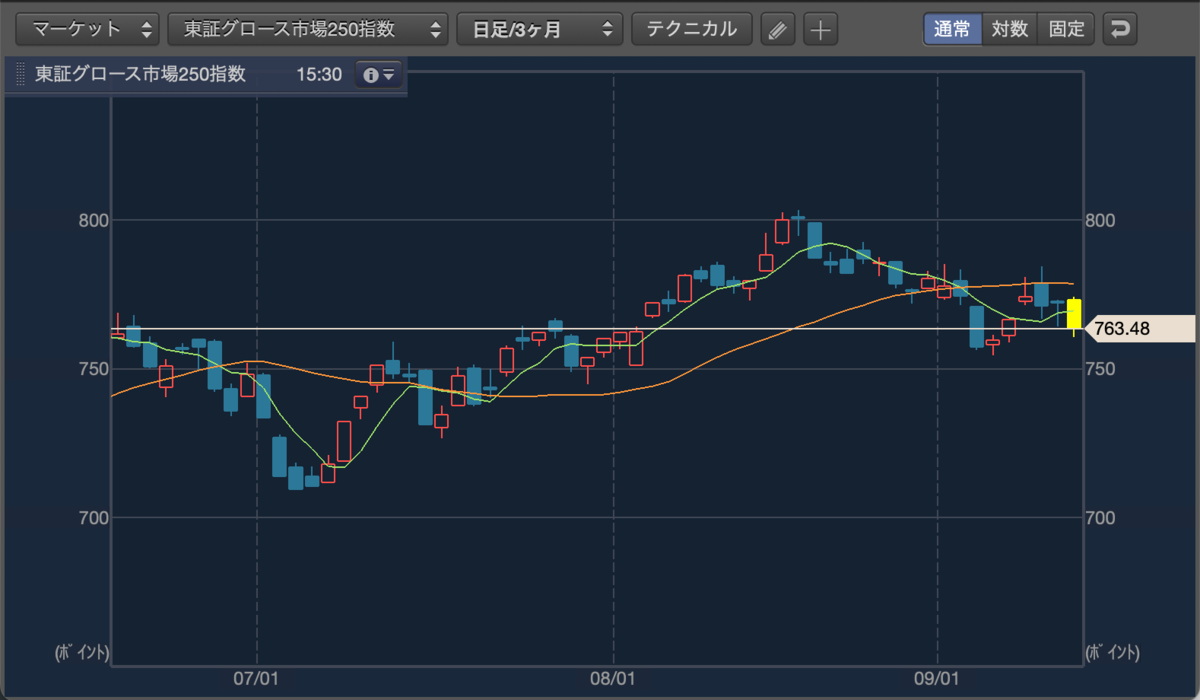Image resolution: width=1200 pixels, height=700 pixels.
Task: Open the 東証グロース市場250指数 symbol dropdown
Action: point(308,29)
